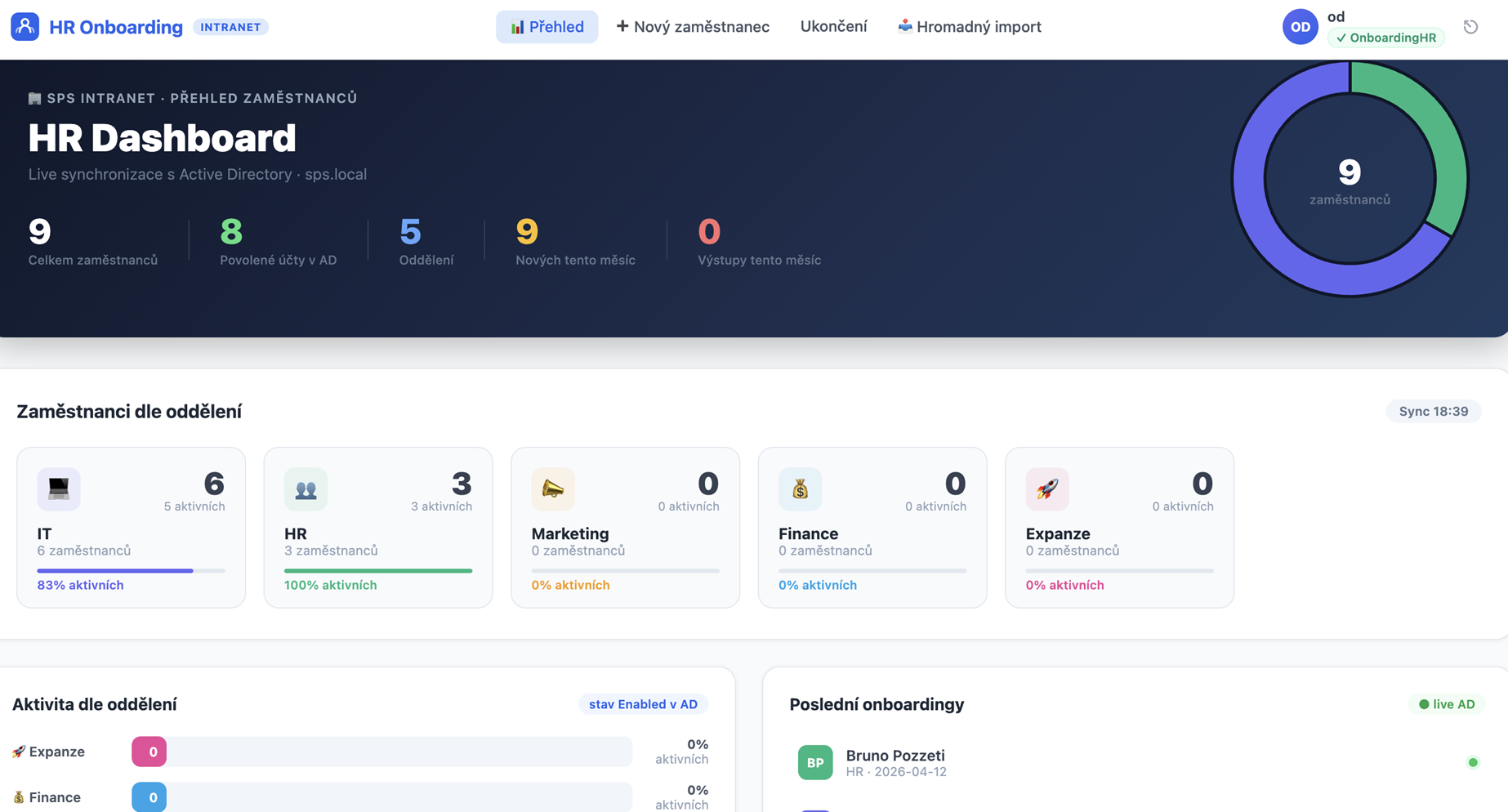Click the IT department laptop icon
The width and height of the screenshot is (1508, 812).
59,489
